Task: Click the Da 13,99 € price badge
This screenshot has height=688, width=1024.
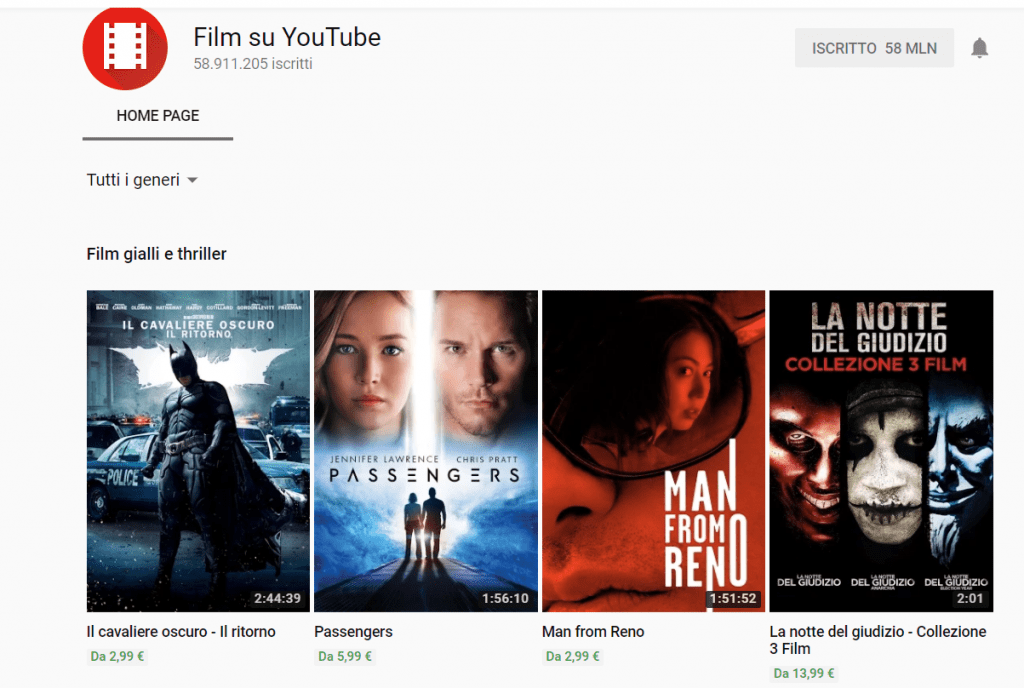Action: (x=804, y=674)
